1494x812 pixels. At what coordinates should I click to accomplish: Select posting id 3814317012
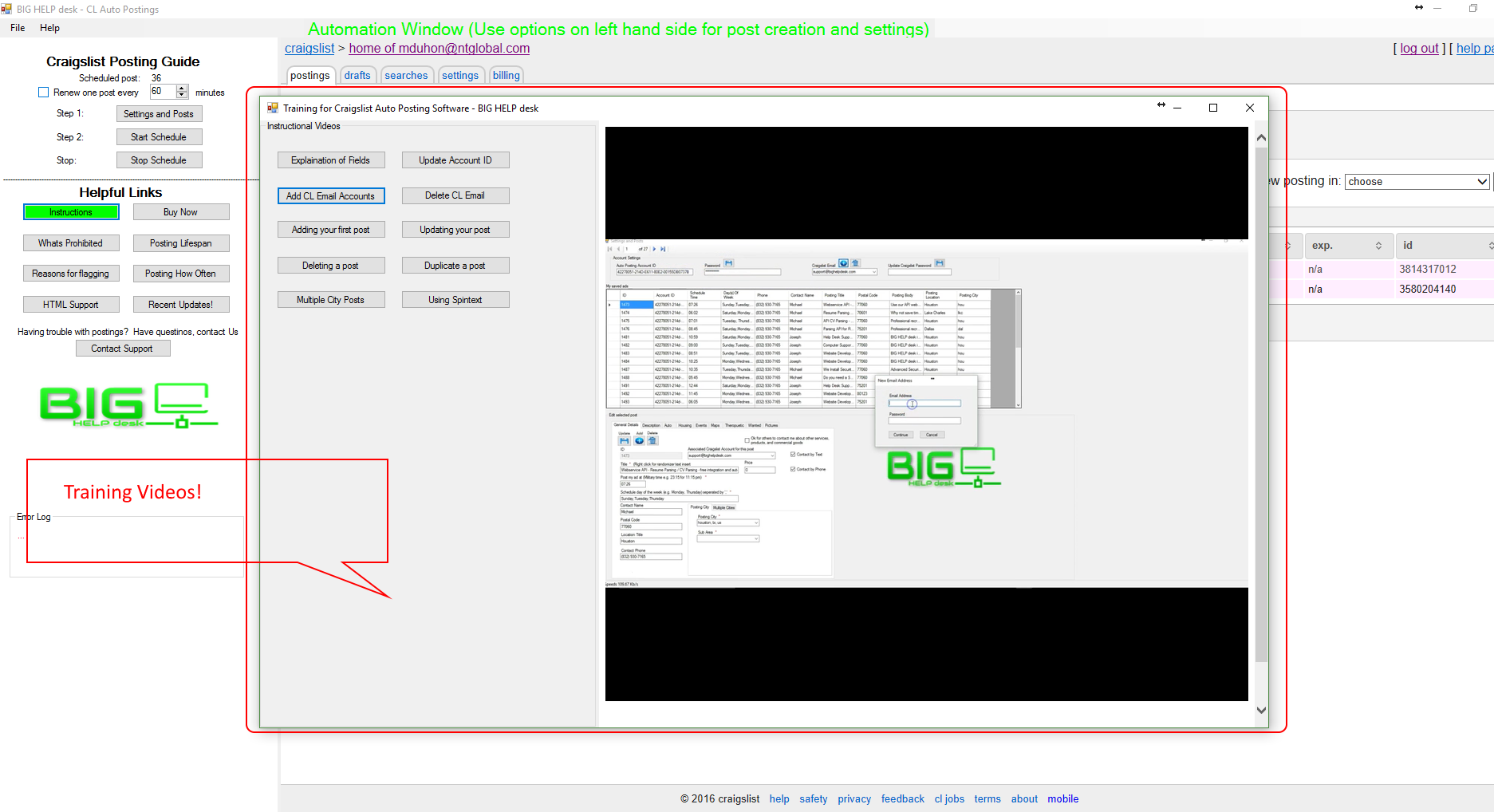pos(1428,270)
